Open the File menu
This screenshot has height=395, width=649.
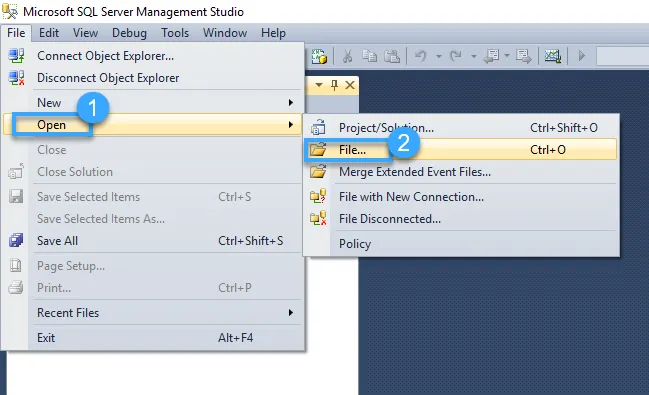coord(16,33)
